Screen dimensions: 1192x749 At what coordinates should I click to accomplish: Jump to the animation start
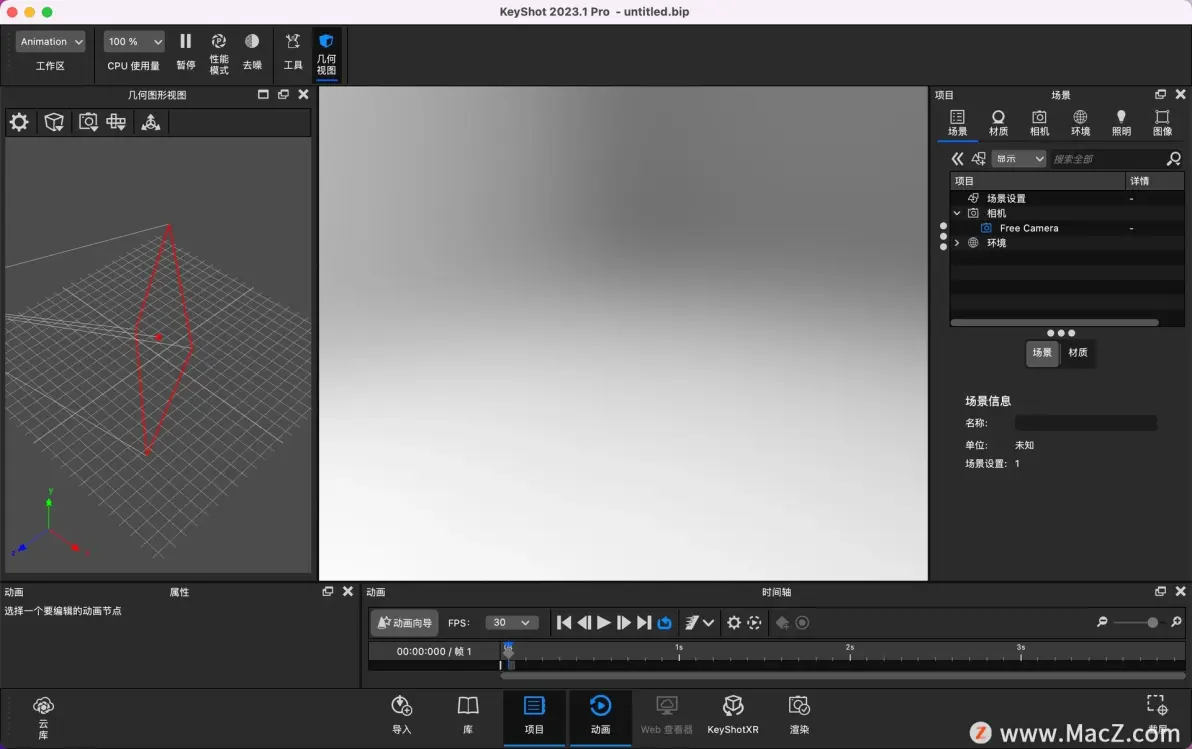[564, 623]
